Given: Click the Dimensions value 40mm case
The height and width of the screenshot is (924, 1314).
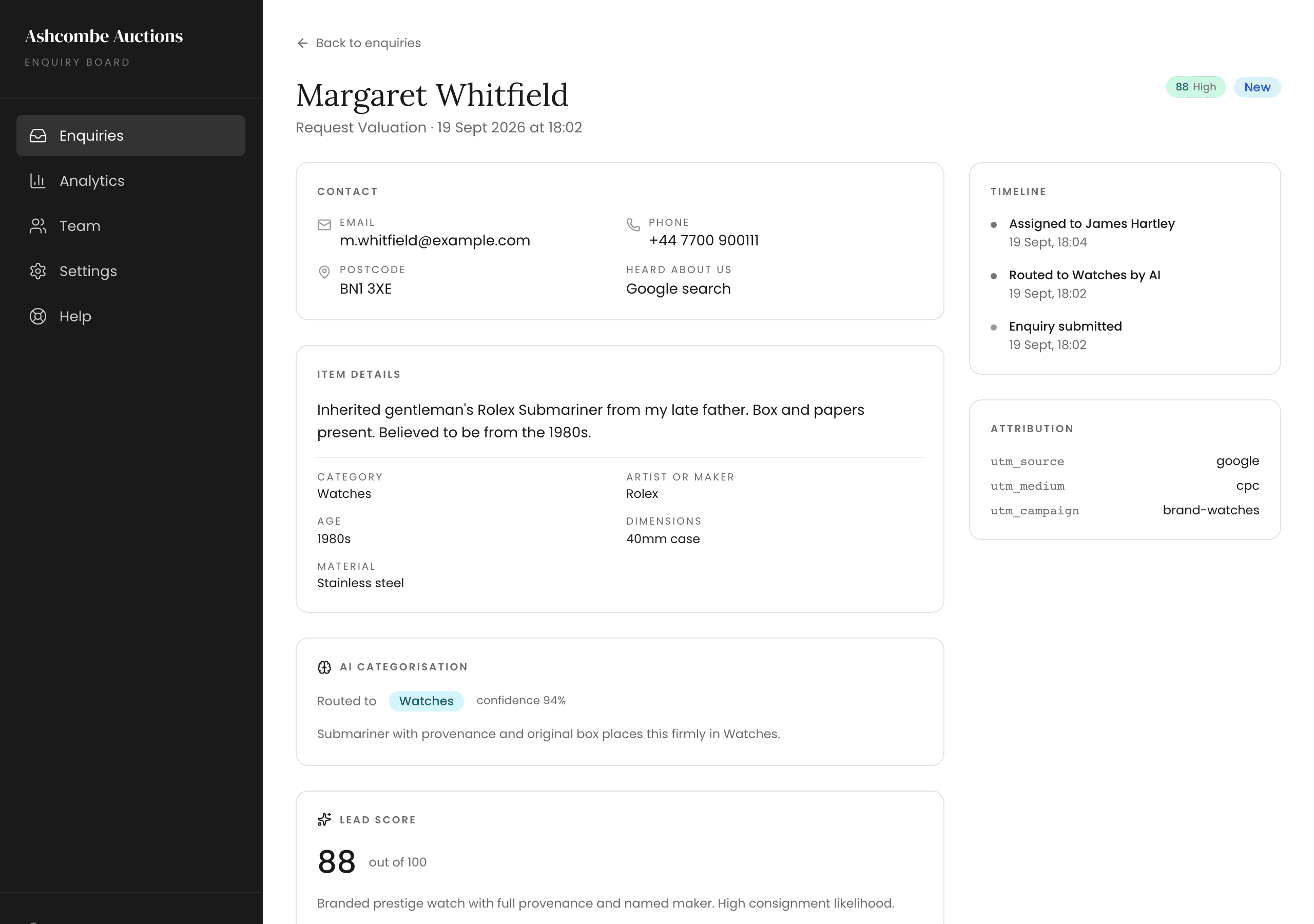Looking at the screenshot, I should pos(662,538).
